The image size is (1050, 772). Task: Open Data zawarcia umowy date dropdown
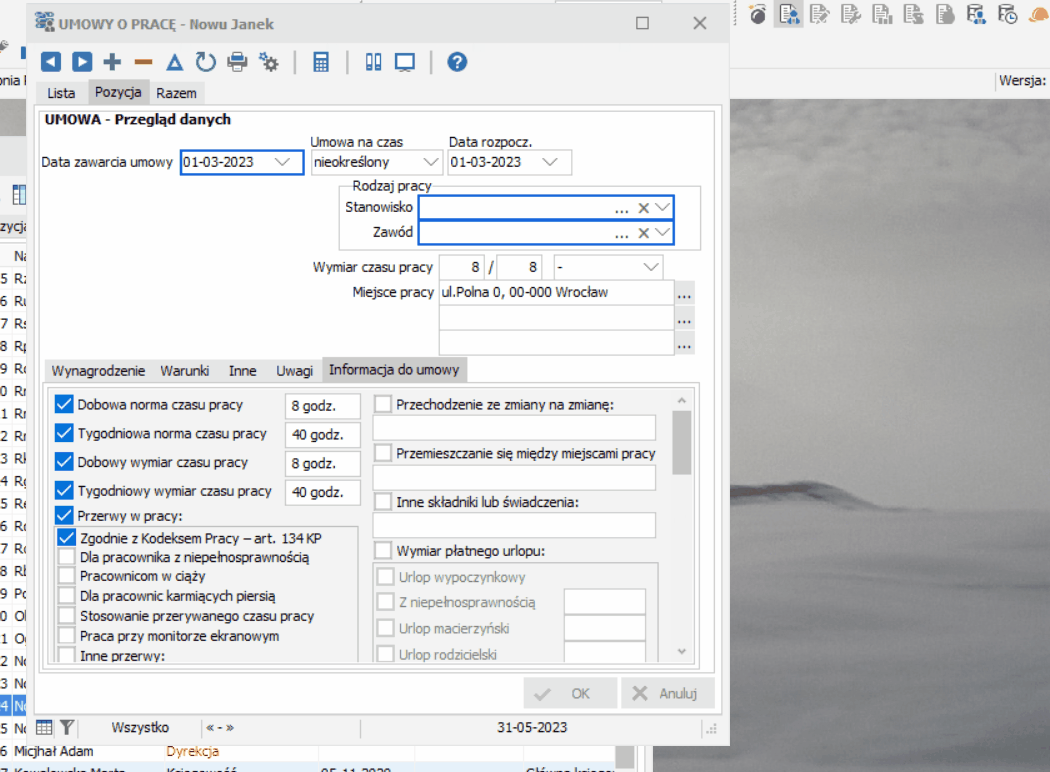[283, 162]
